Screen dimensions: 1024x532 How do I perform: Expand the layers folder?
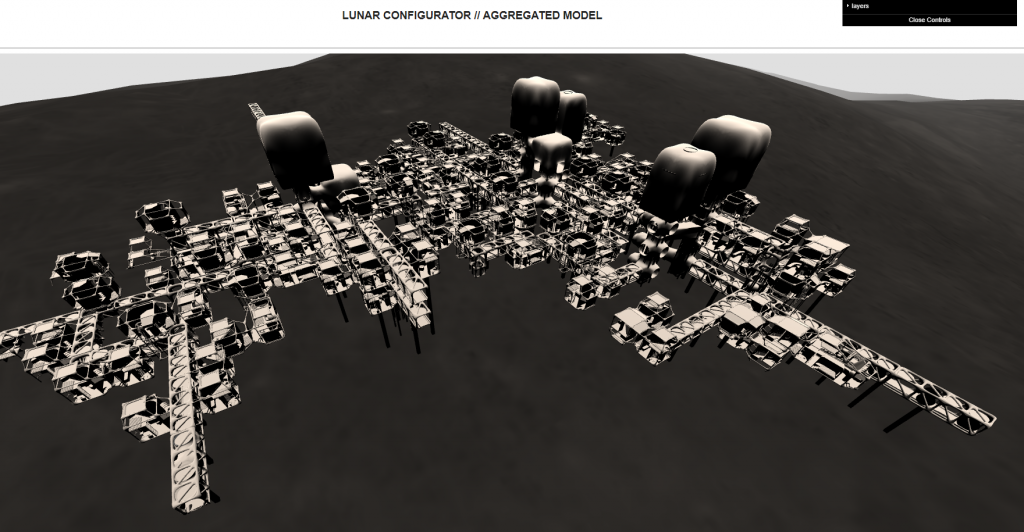click(860, 6)
